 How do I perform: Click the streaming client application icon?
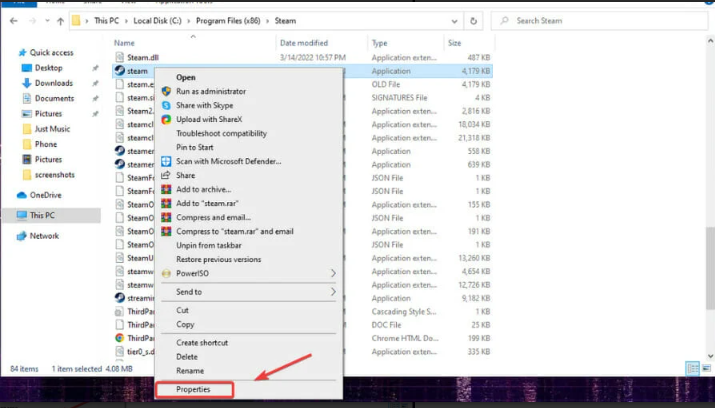click(119, 298)
